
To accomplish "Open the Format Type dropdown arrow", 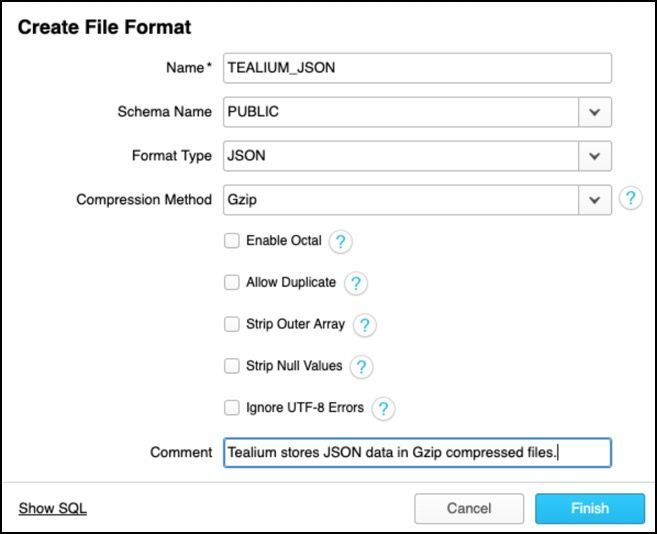I will click(595, 156).
